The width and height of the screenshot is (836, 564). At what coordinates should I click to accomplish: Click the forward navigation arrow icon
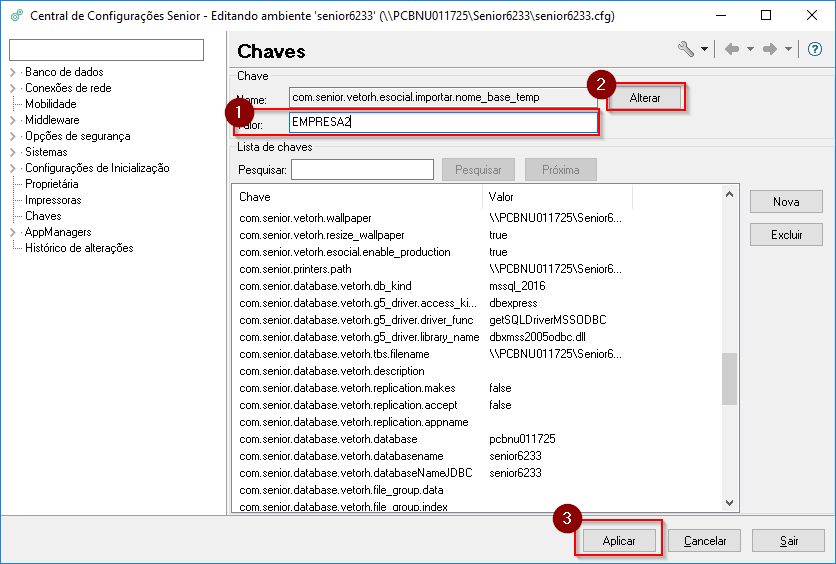770,50
